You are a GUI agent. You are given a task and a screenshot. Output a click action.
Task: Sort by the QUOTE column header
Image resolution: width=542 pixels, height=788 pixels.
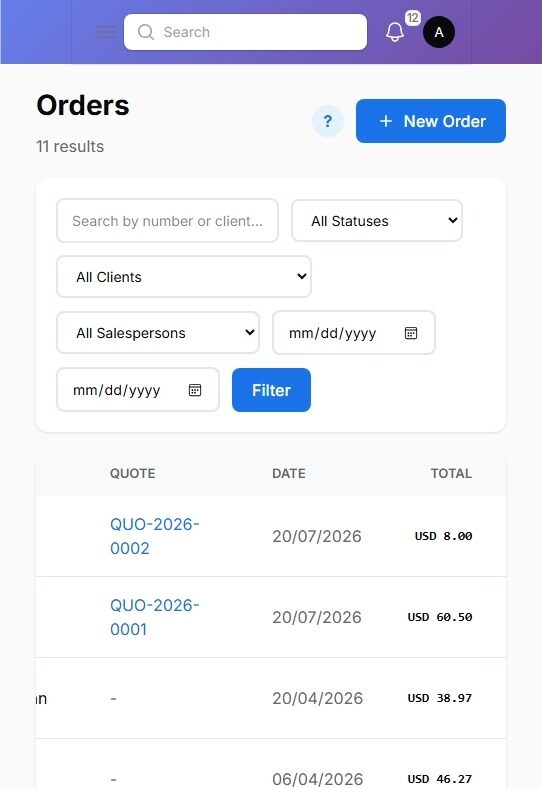coord(132,473)
